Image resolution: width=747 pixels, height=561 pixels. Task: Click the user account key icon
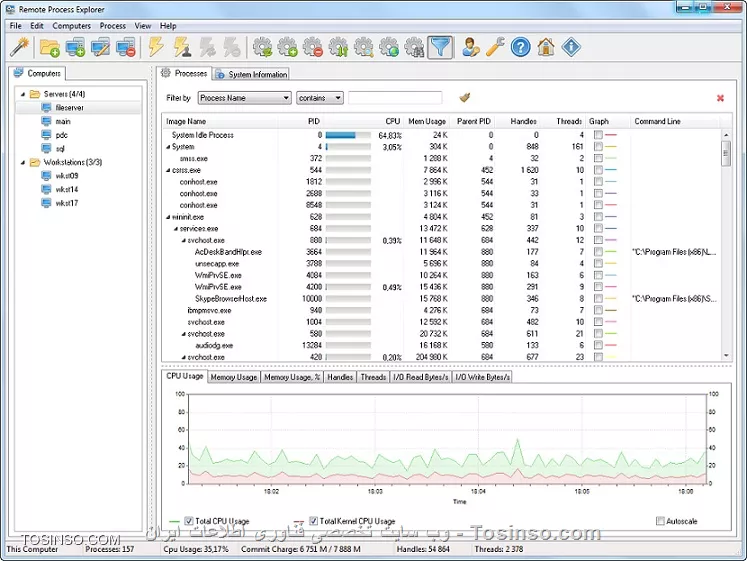point(471,47)
